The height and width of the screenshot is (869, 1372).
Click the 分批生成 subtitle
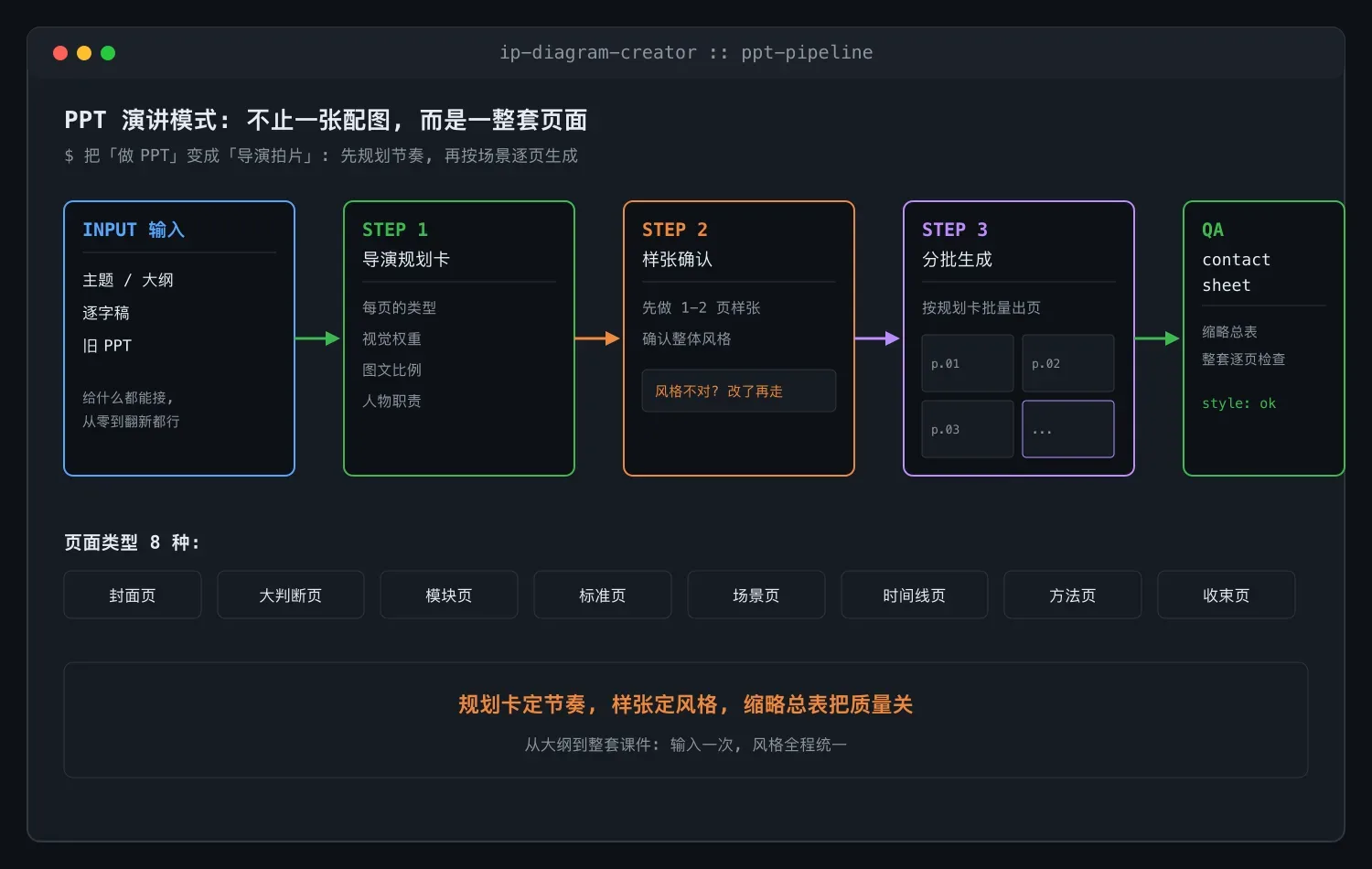click(957, 259)
